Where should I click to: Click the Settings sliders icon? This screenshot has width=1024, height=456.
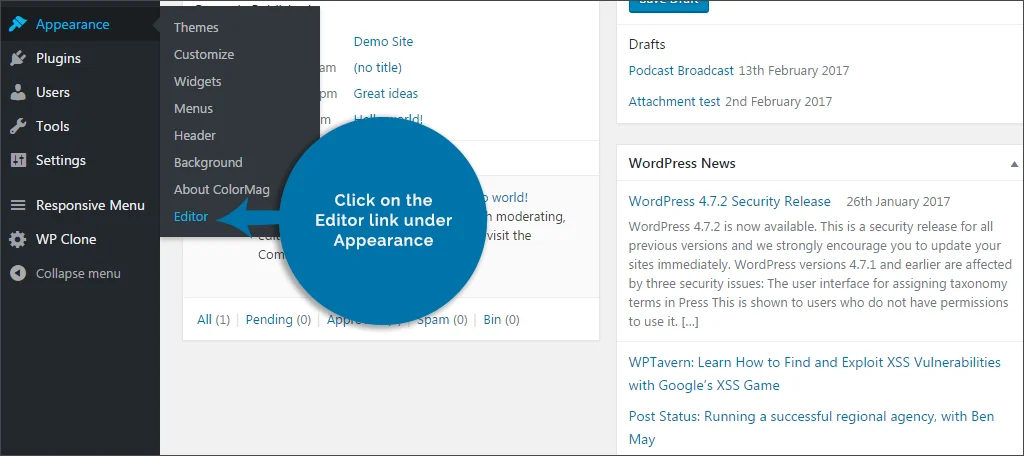tap(18, 160)
